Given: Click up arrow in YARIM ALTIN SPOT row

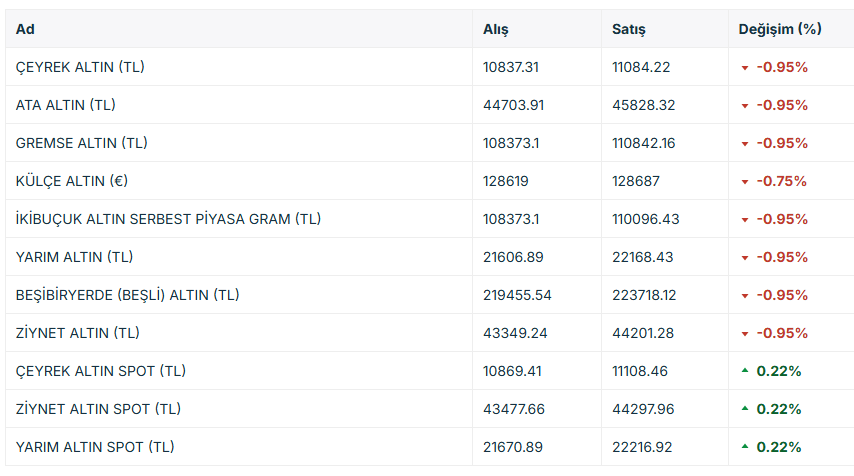Looking at the screenshot, I should 745,447.
